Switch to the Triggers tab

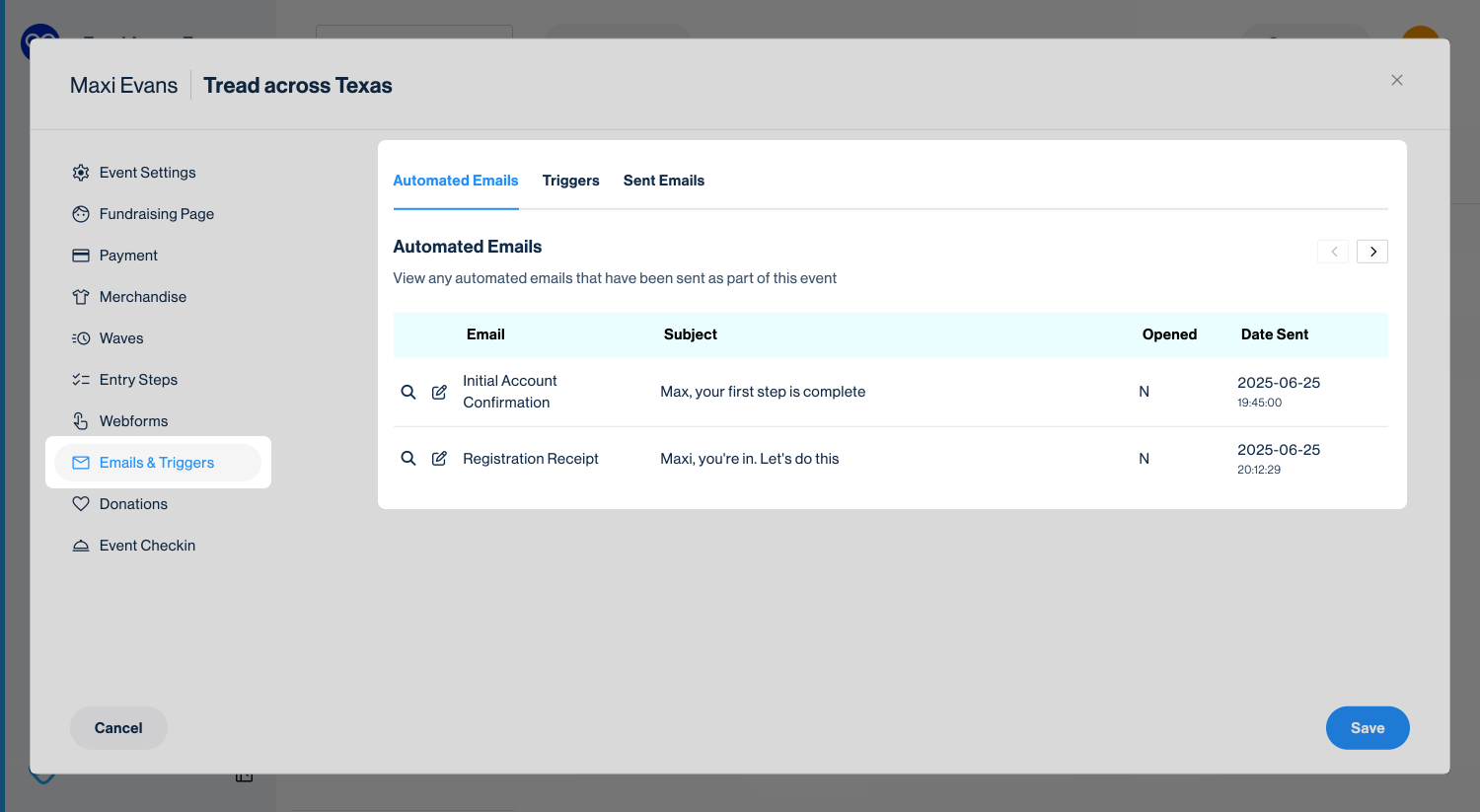tap(570, 181)
